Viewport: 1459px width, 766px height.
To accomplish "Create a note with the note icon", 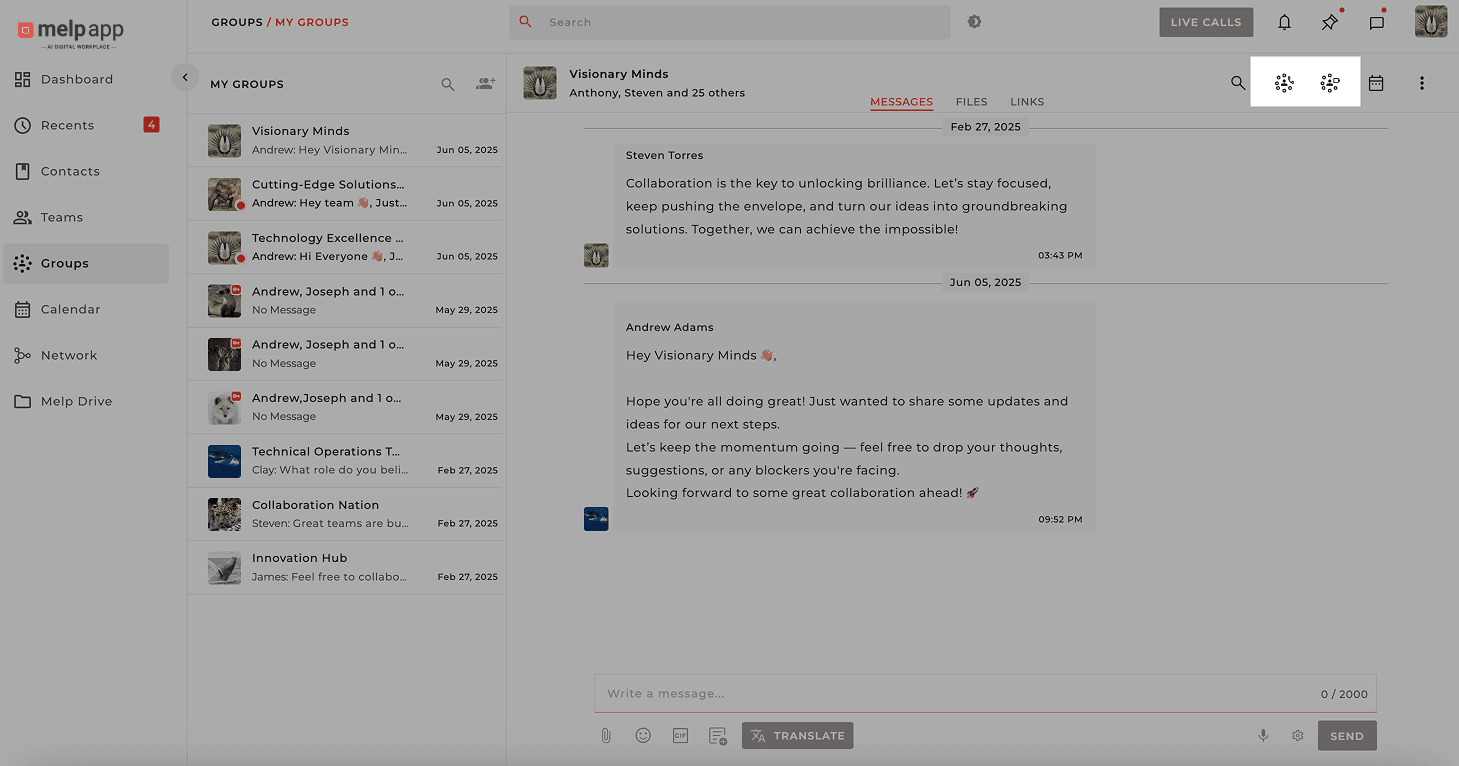I will click(717, 735).
